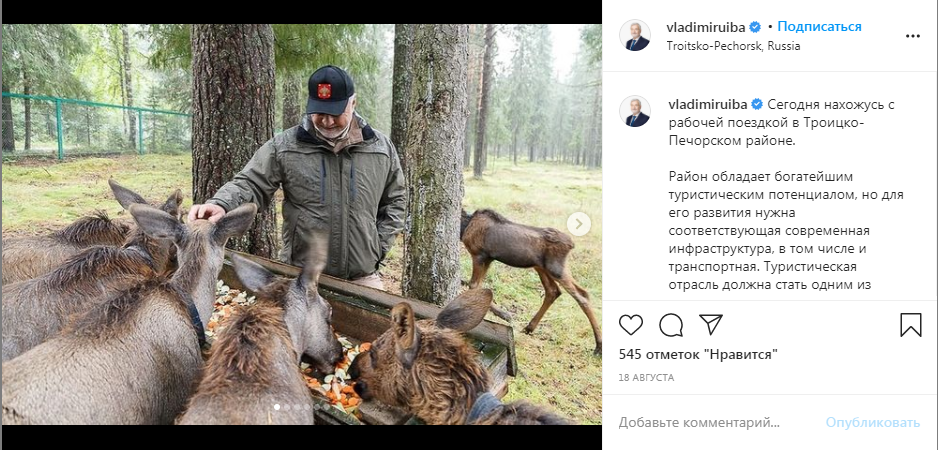
Task: Share post using paper plane icon
Action: tap(711, 325)
